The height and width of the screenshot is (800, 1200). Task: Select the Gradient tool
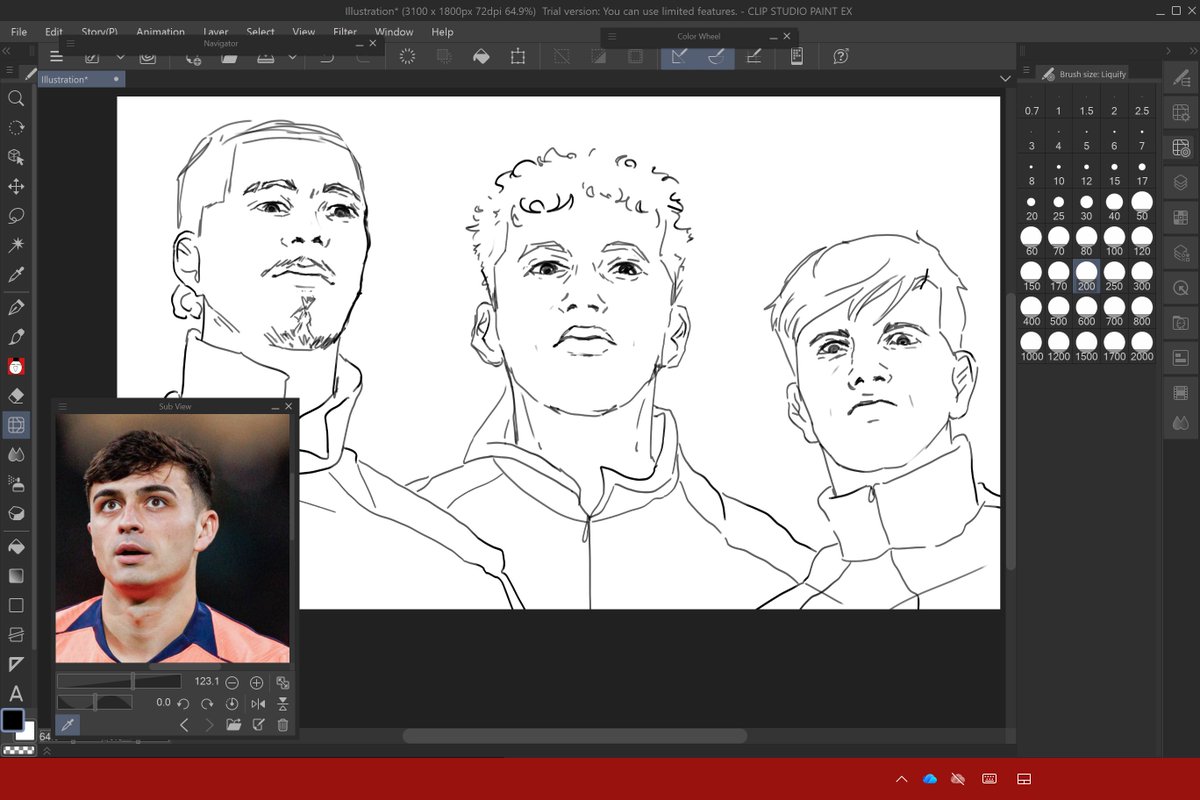click(16, 577)
